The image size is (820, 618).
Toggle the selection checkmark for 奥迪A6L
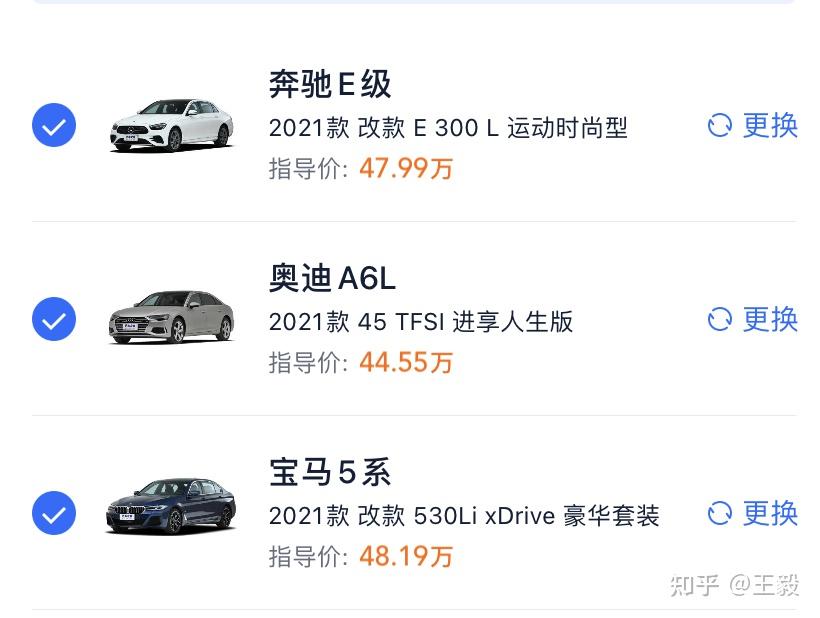tap(53, 319)
